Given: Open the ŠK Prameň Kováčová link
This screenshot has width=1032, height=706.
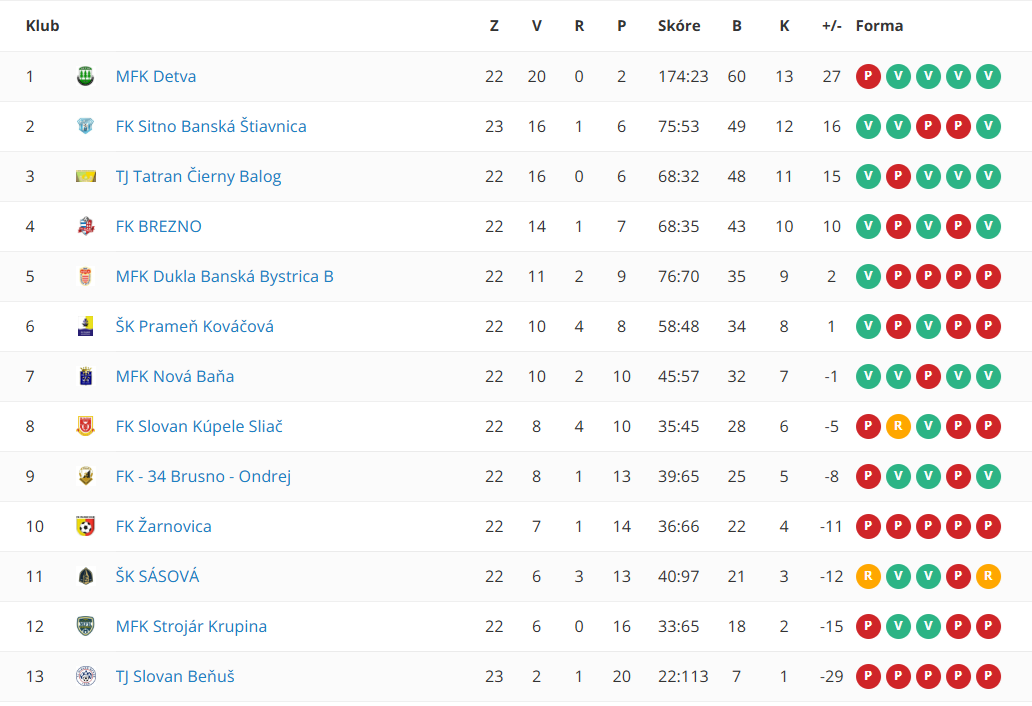Looking at the screenshot, I should tap(195, 326).
